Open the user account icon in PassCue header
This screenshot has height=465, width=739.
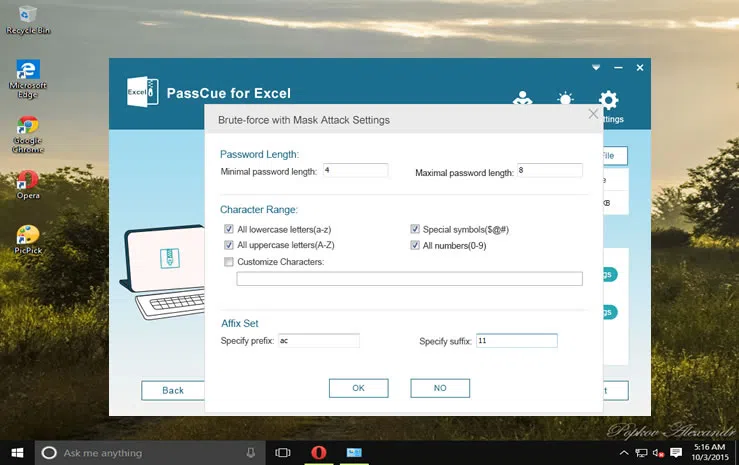click(x=522, y=99)
